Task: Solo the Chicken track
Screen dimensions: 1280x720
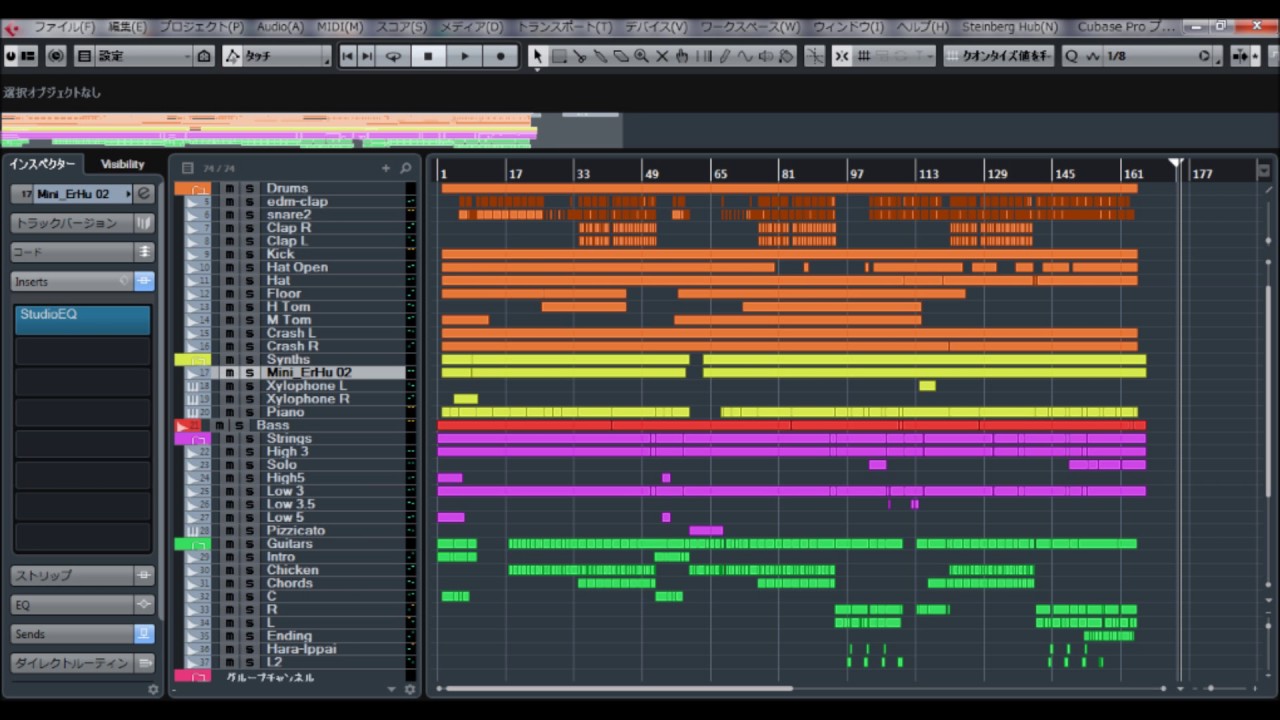Action: 250,570
